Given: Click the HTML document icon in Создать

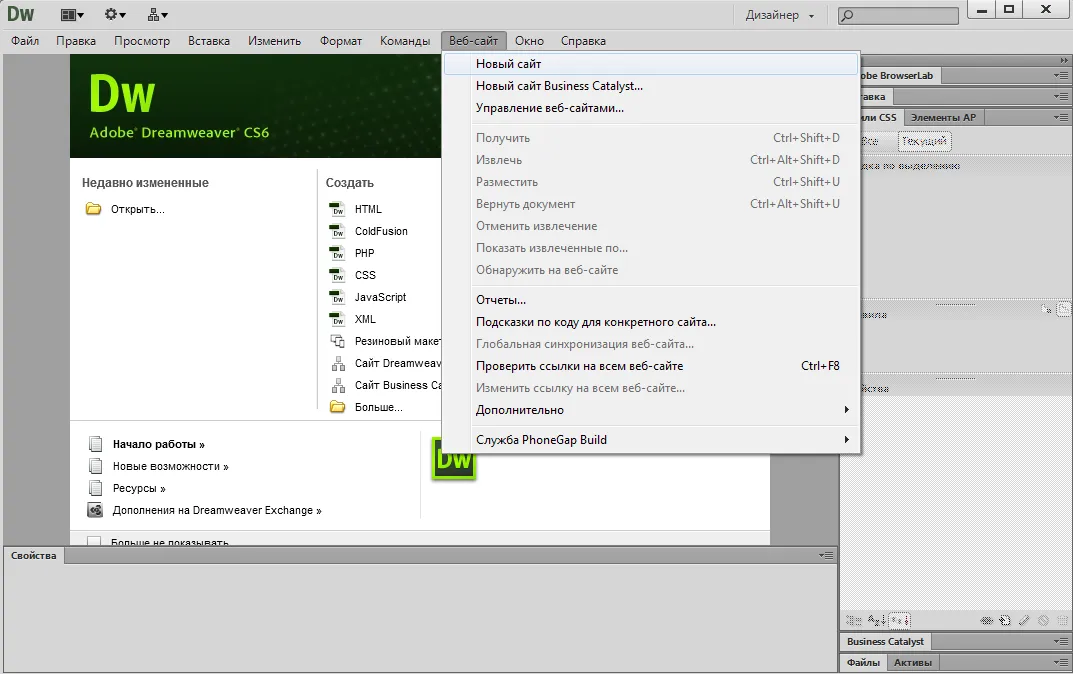Looking at the screenshot, I should point(337,209).
